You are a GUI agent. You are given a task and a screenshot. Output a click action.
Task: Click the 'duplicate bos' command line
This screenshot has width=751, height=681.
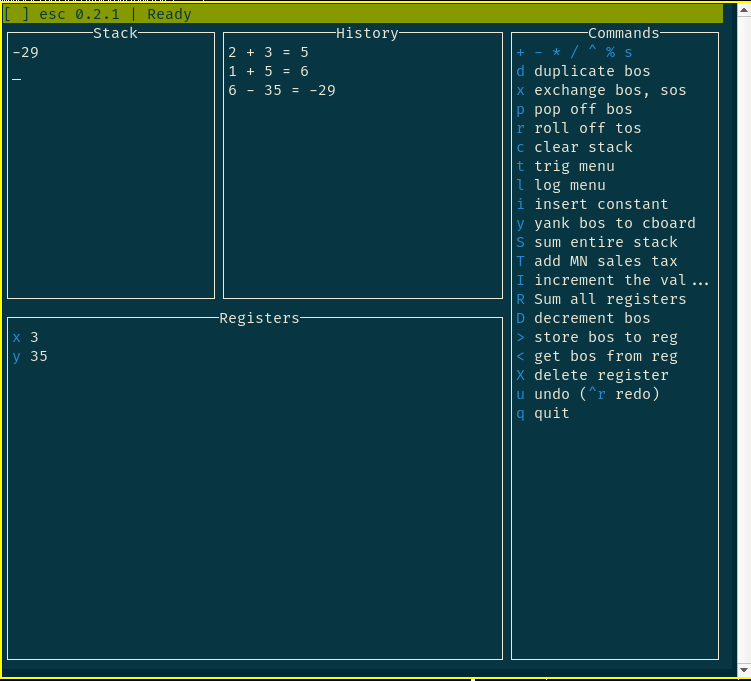click(x=583, y=71)
